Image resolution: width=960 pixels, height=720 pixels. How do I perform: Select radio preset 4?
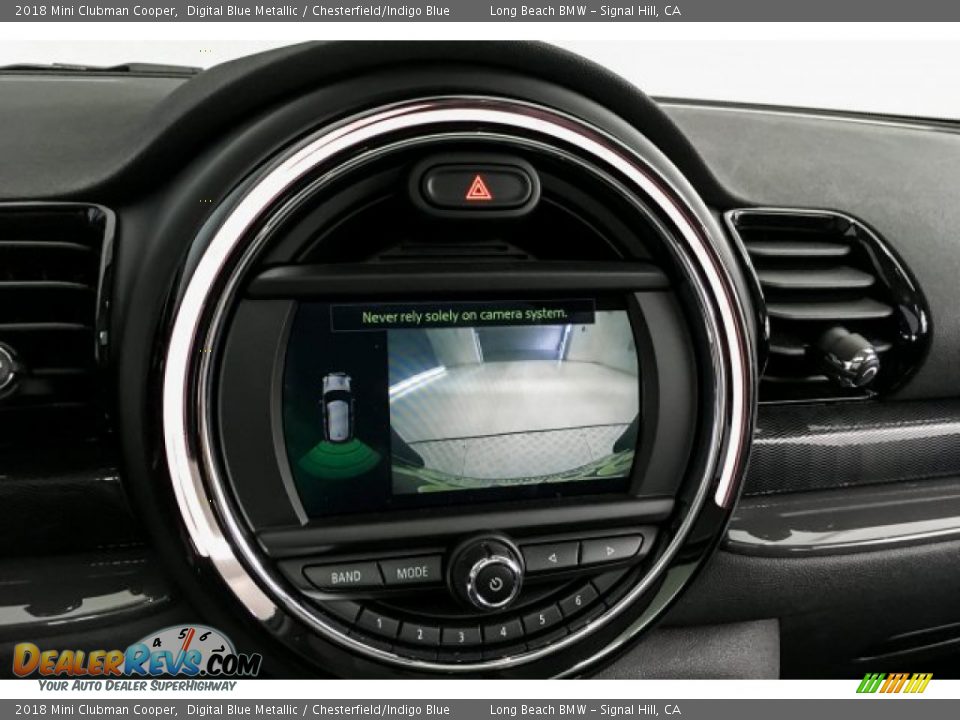coord(502,632)
